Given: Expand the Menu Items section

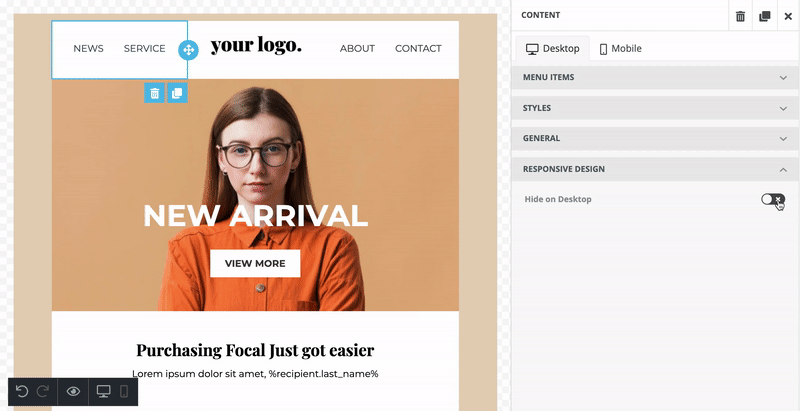Looking at the screenshot, I should click(655, 78).
